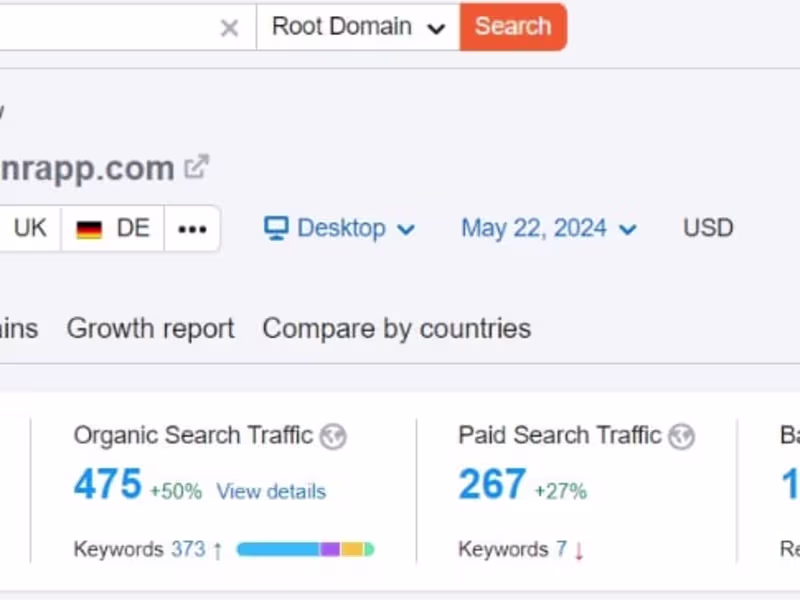The height and width of the screenshot is (600, 800).
Task: Switch to the DE country database
Action: click(112, 228)
